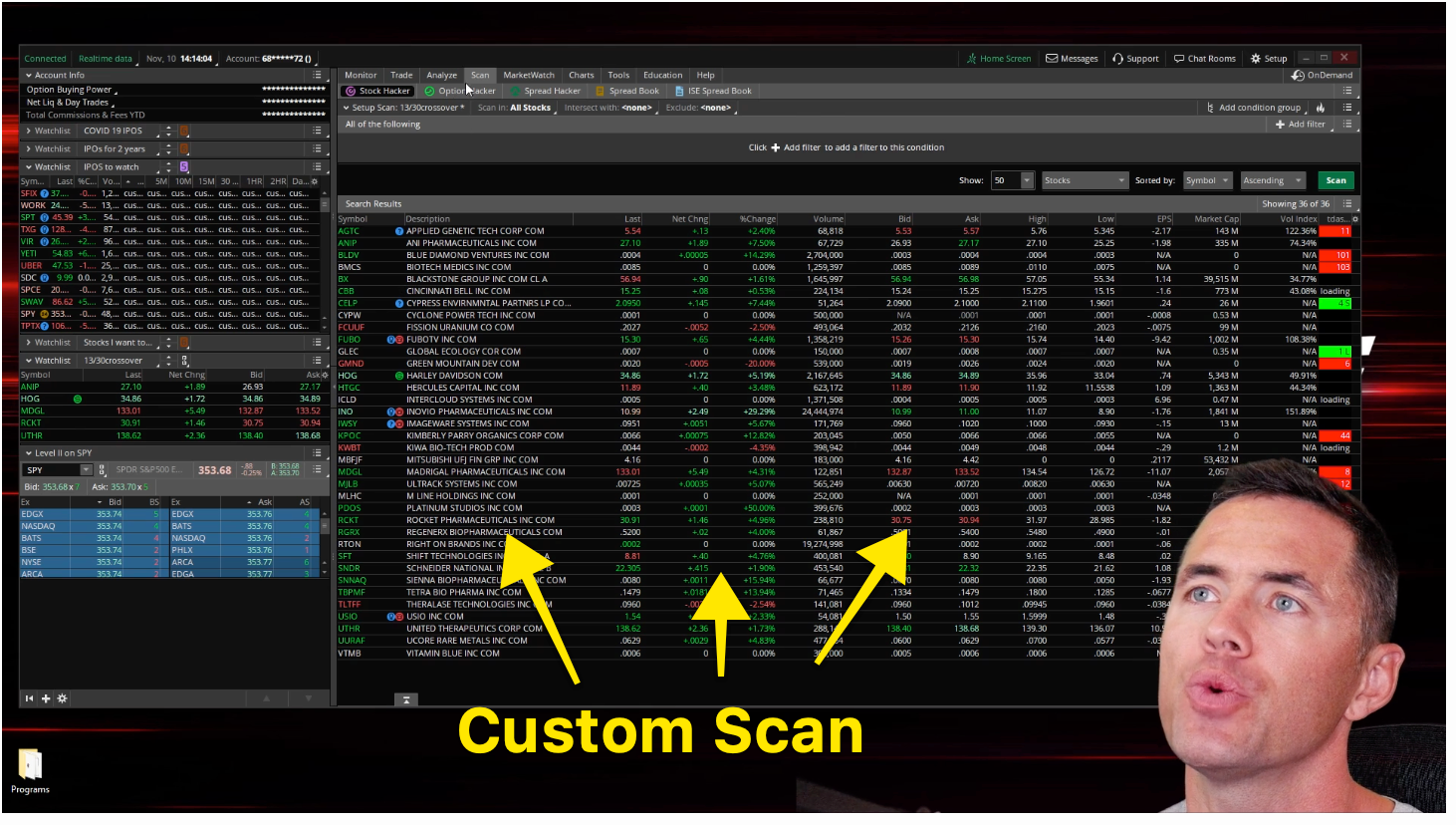Open Messages

click(x=1072, y=59)
